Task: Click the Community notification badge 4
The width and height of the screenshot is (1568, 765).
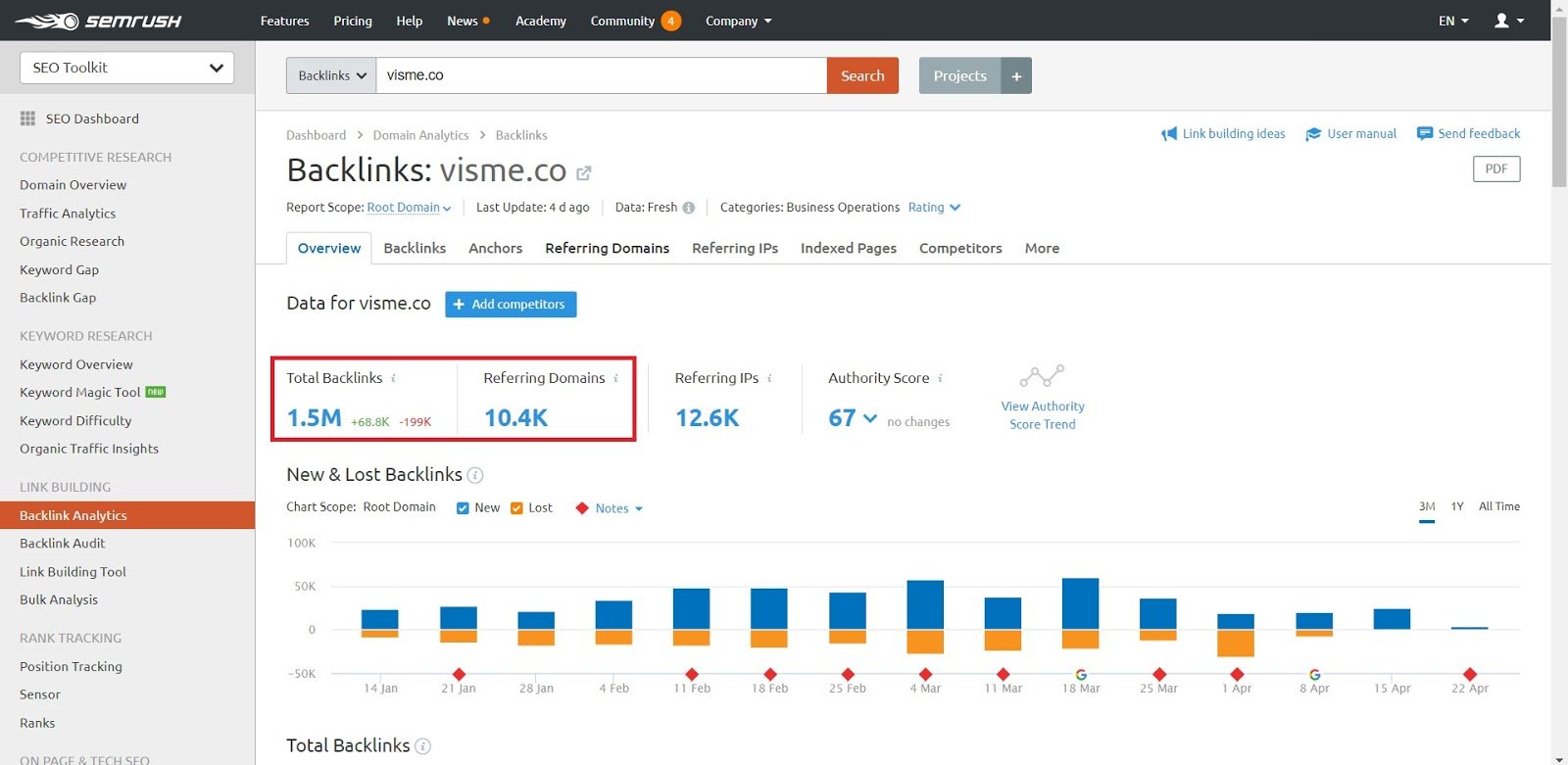Action: (x=671, y=21)
